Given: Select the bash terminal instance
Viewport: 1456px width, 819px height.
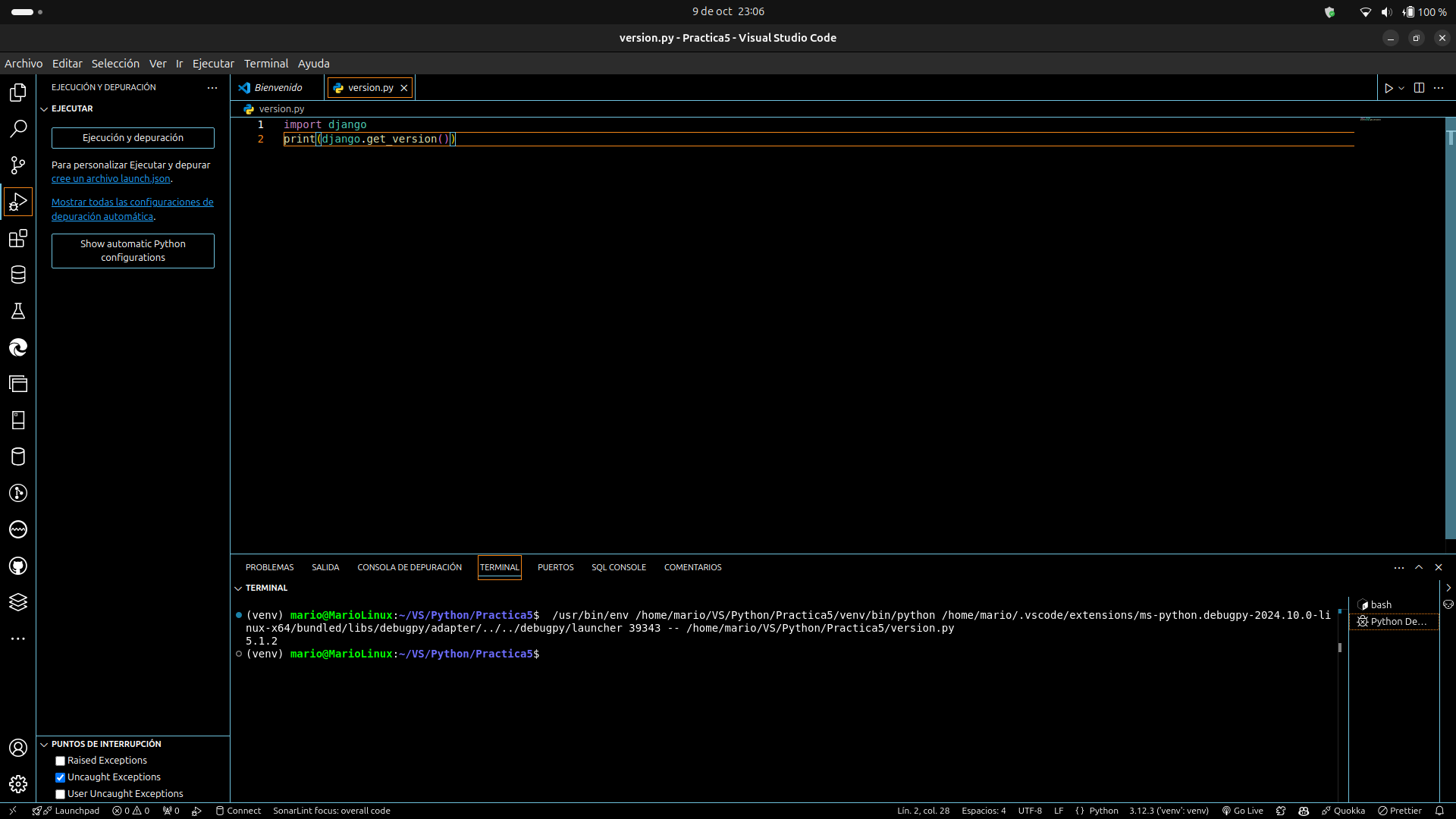Looking at the screenshot, I should pos(1394,605).
